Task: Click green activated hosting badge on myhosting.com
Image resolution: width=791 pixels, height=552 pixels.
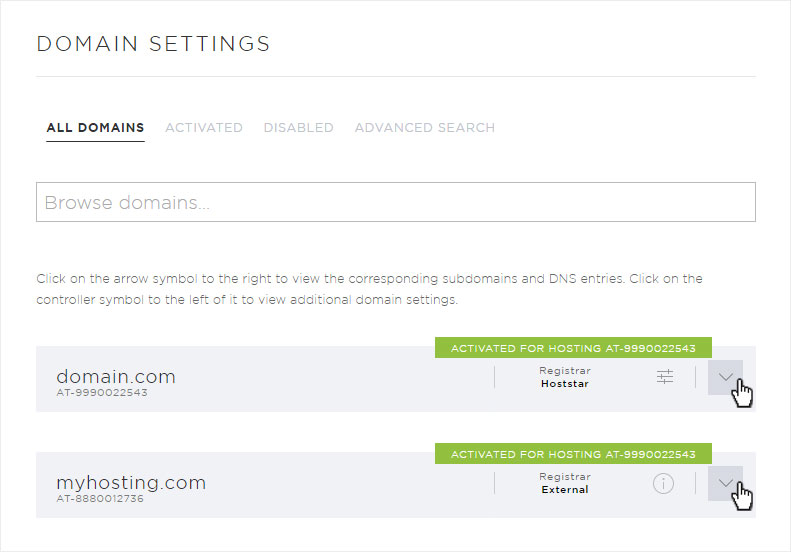Action: pos(573,454)
